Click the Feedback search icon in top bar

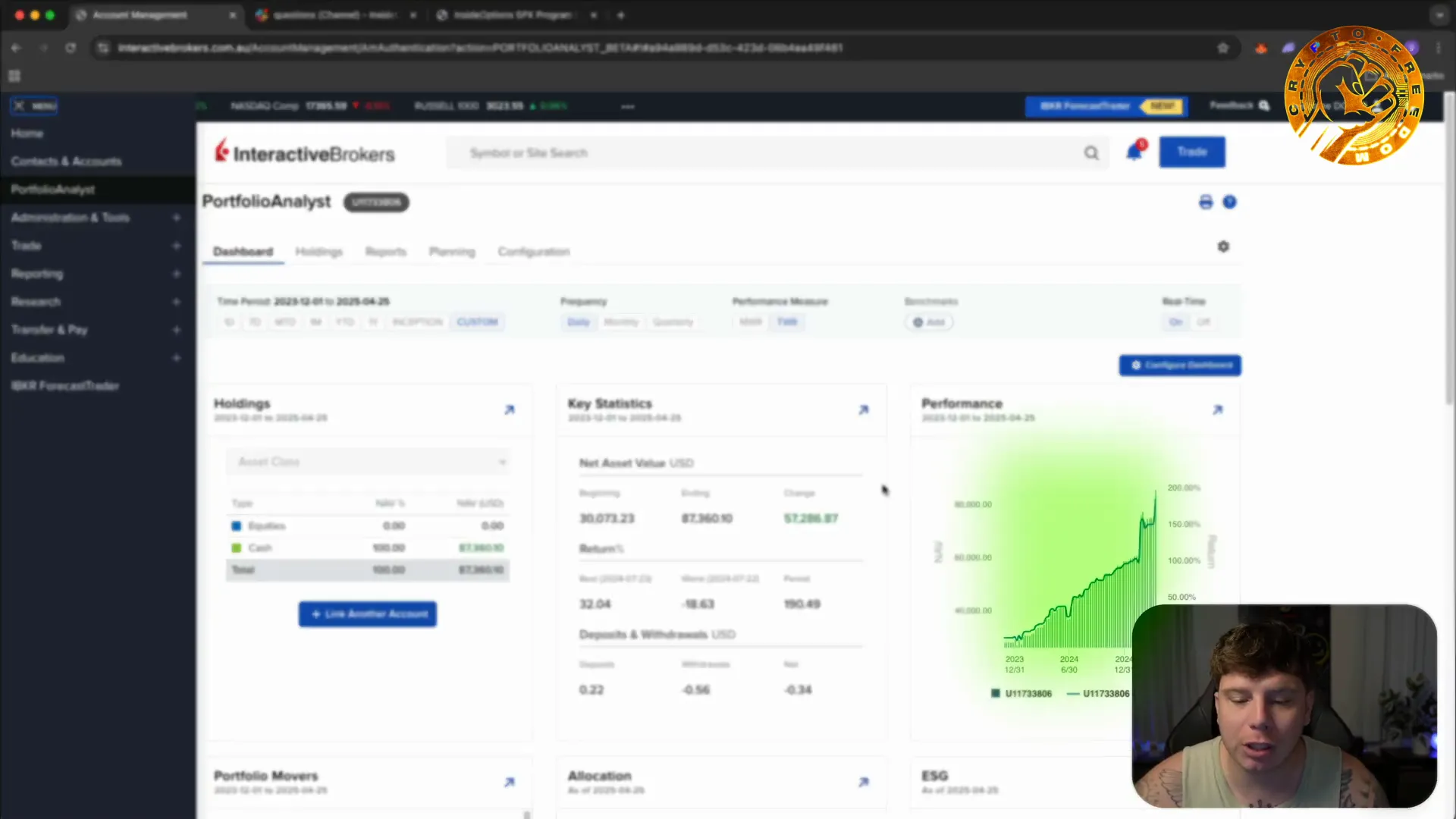point(1264,105)
